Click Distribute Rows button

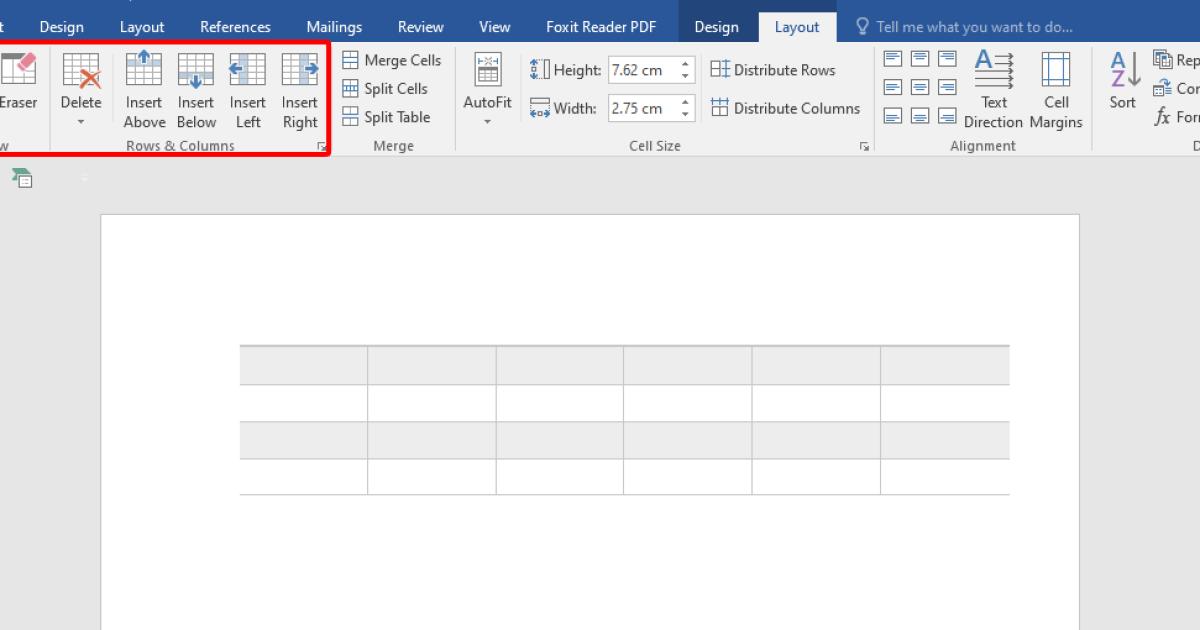tap(773, 70)
